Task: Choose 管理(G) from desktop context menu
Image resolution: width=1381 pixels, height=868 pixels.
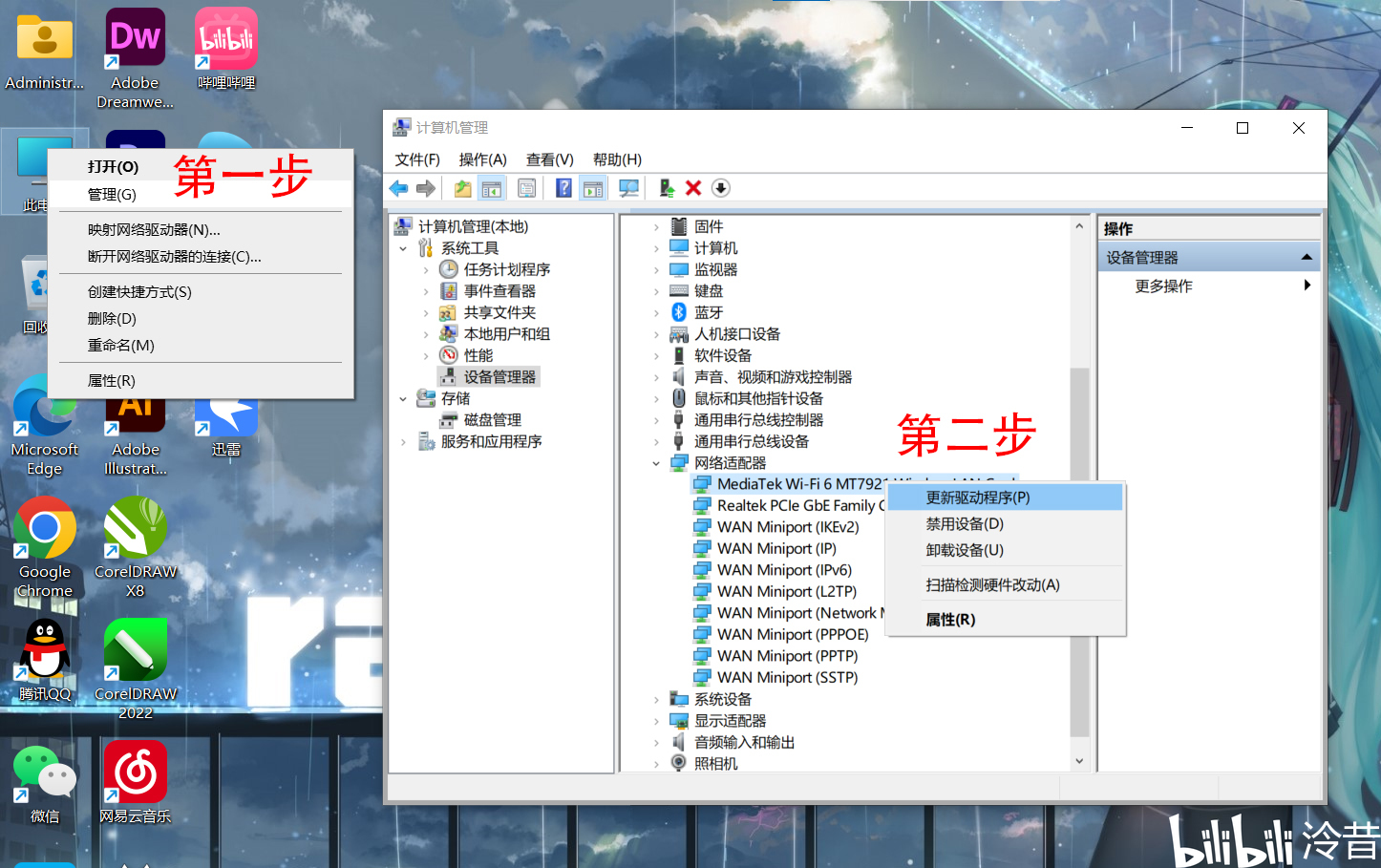Action: coord(201,194)
